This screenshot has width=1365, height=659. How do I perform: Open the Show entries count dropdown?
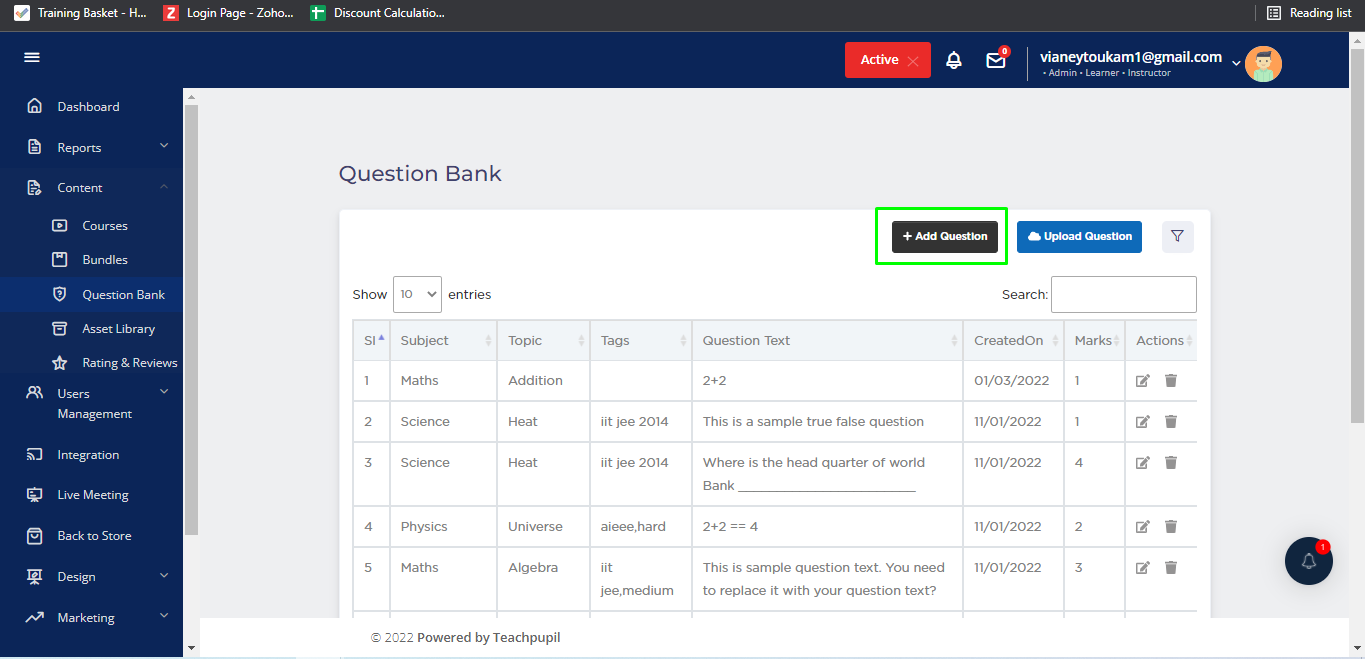417,295
